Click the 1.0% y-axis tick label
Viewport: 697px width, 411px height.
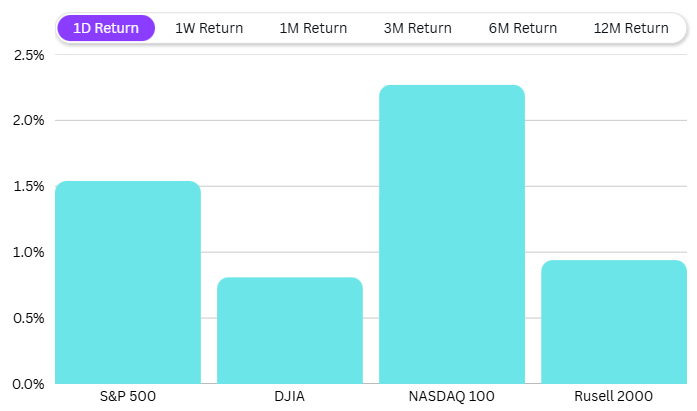click(x=28, y=252)
